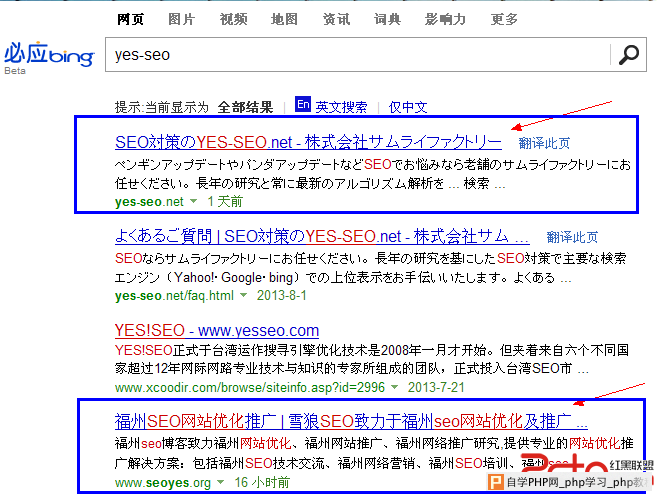Switch to the 图片 tab
The image size is (657, 496).
182,19
